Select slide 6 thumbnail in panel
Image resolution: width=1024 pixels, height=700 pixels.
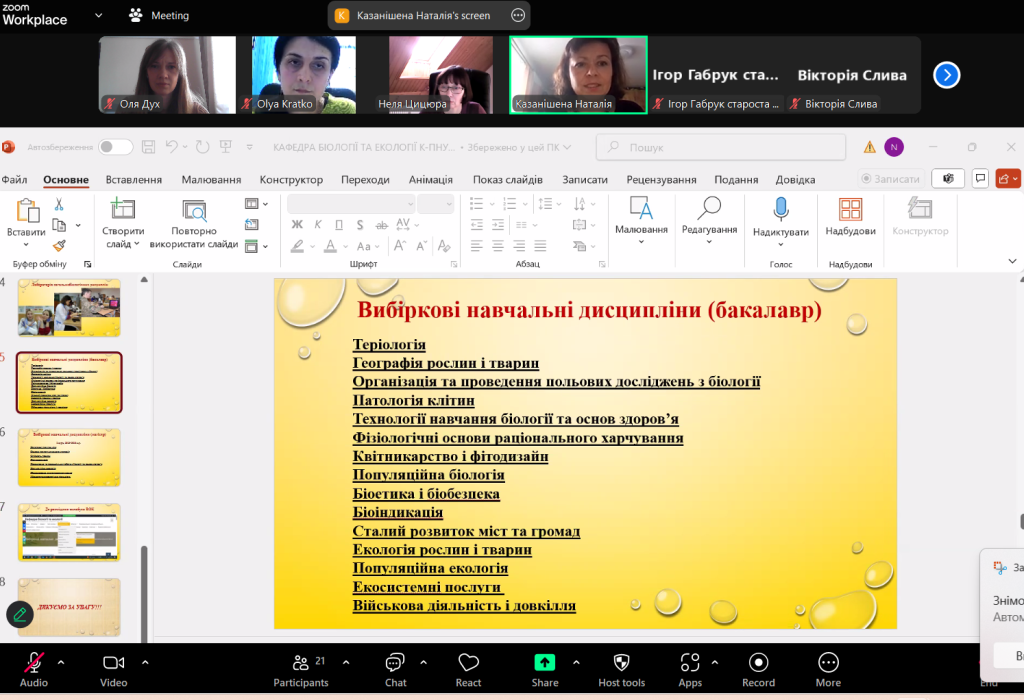point(69,457)
